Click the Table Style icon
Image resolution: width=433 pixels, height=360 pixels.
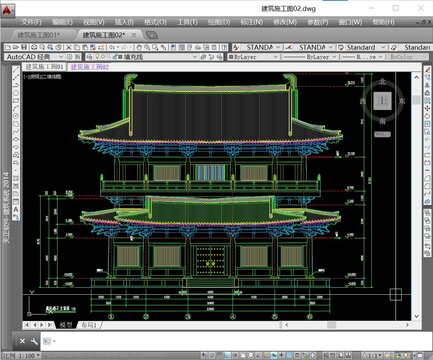pos(341,47)
